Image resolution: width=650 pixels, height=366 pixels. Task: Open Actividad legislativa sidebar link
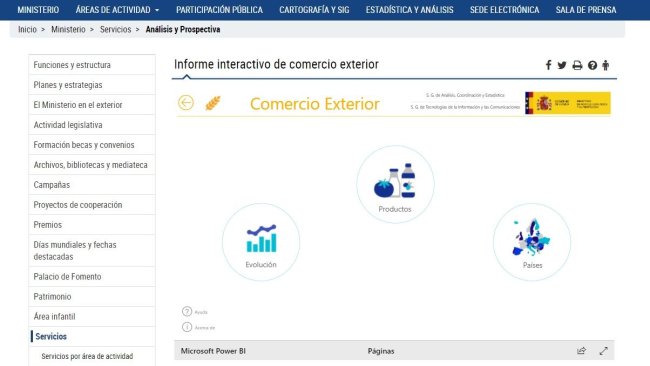click(92, 124)
